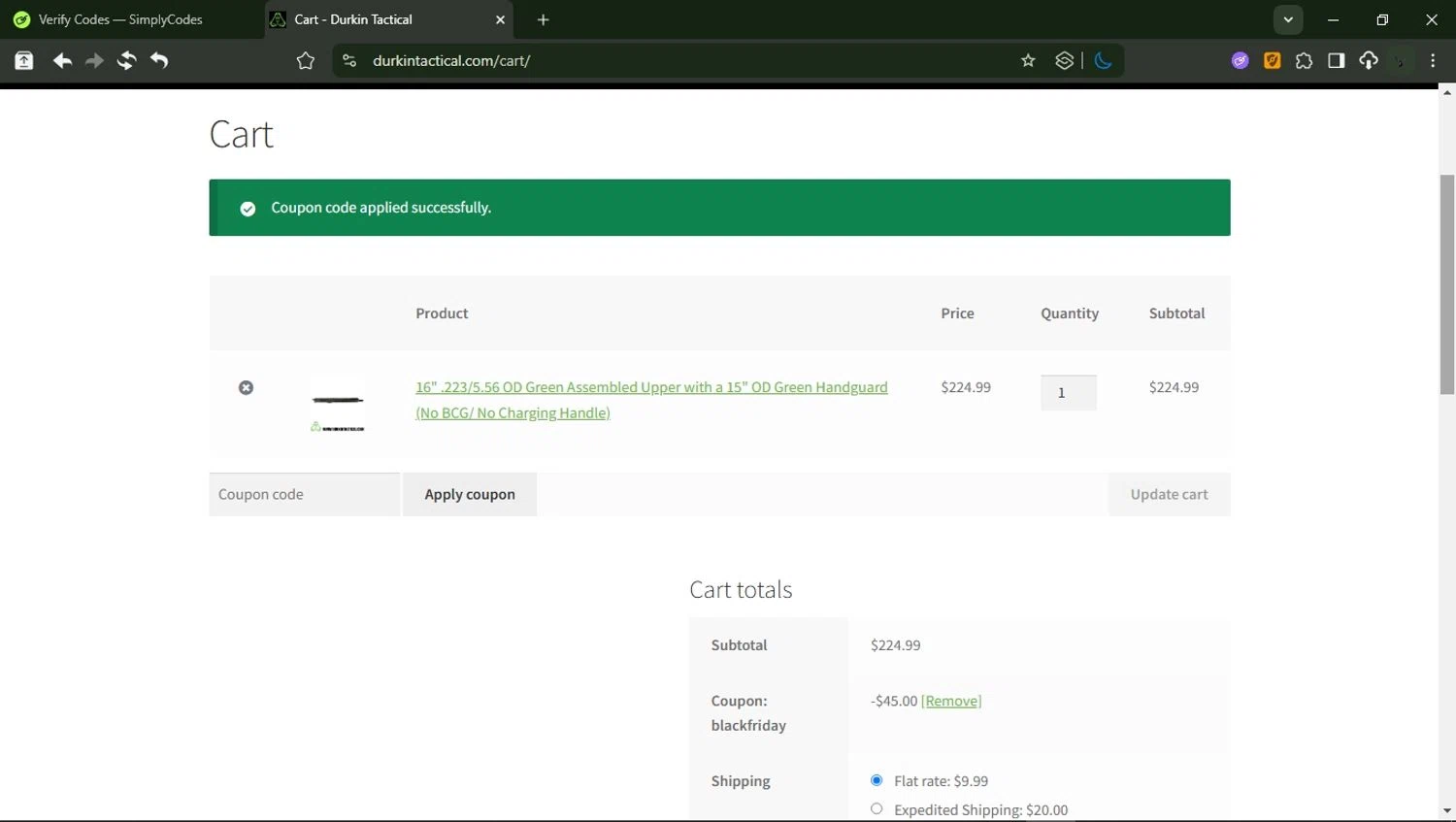The height and width of the screenshot is (822, 1456).
Task: Click the page vertical scrollbar thumb
Action: 1447,284
